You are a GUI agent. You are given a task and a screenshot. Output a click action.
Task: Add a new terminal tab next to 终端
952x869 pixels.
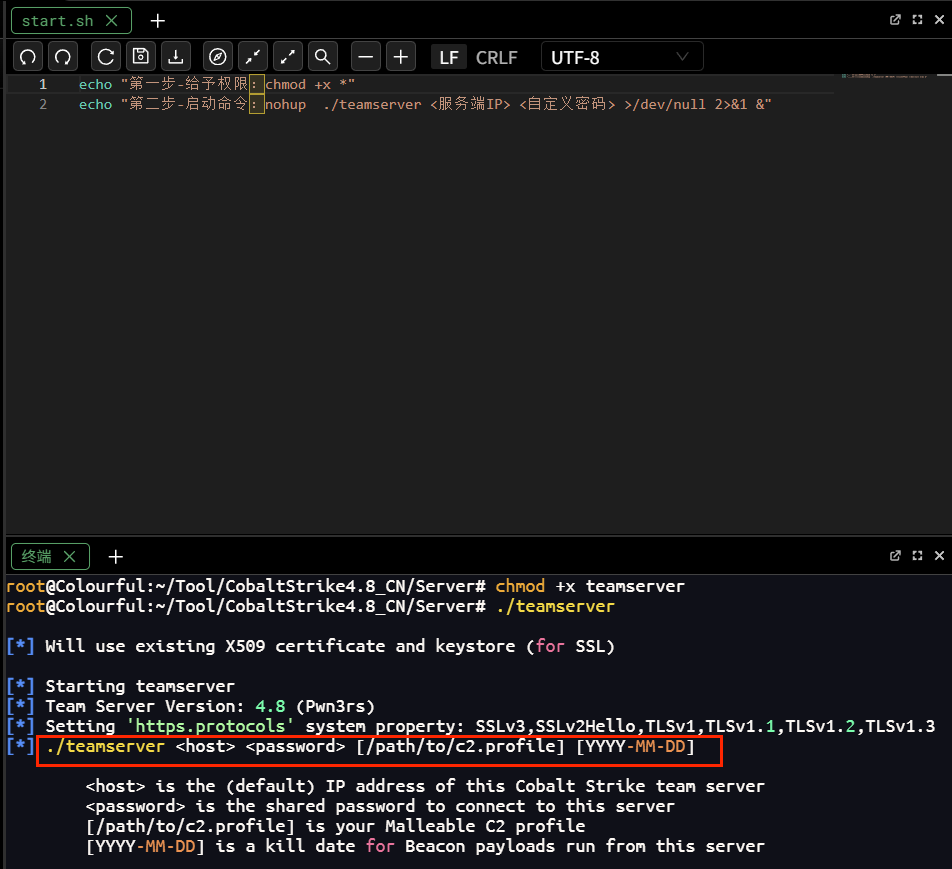click(x=115, y=556)
